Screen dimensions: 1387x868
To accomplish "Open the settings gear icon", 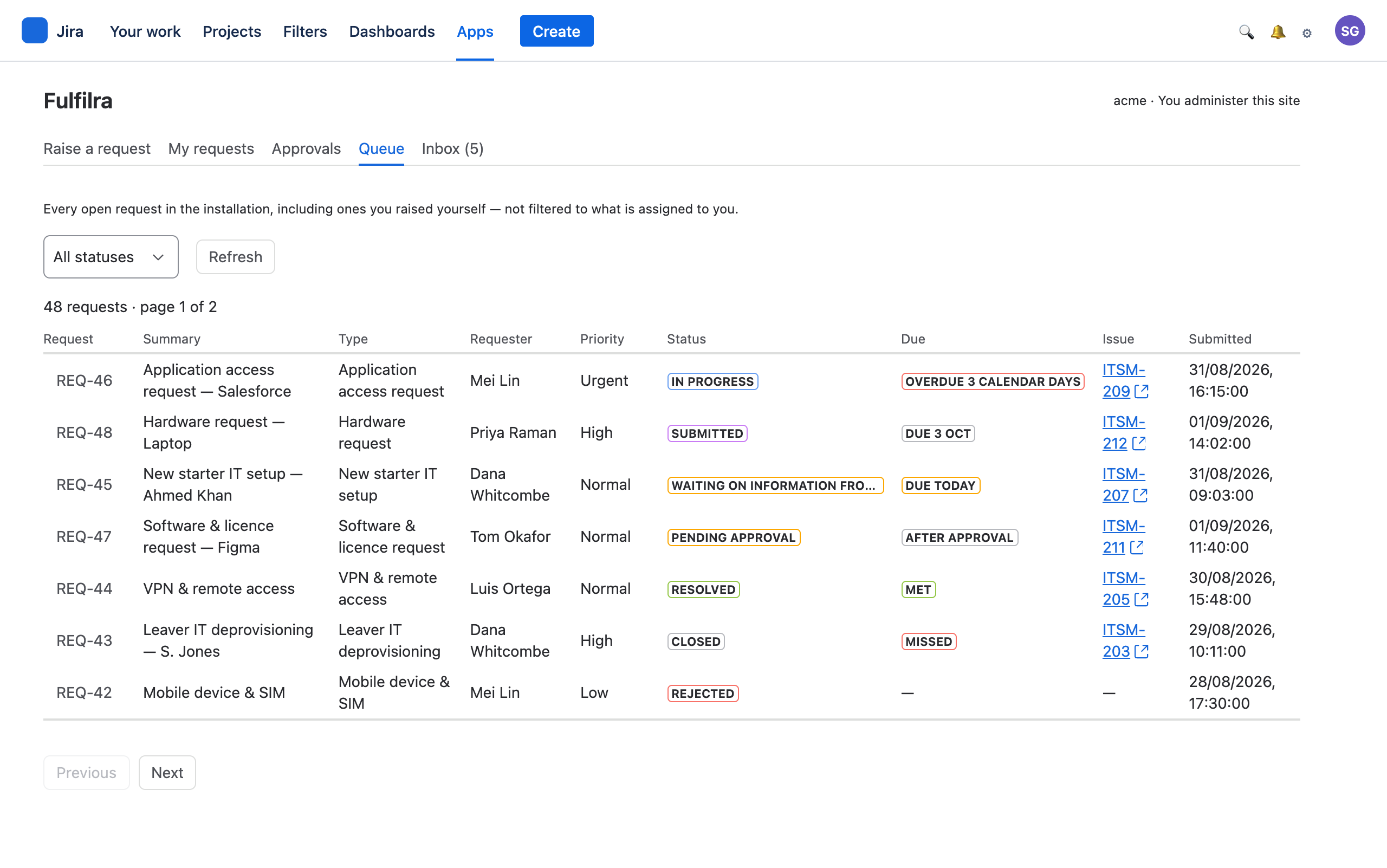I will pyautogui.click(x=1307, y=33).
